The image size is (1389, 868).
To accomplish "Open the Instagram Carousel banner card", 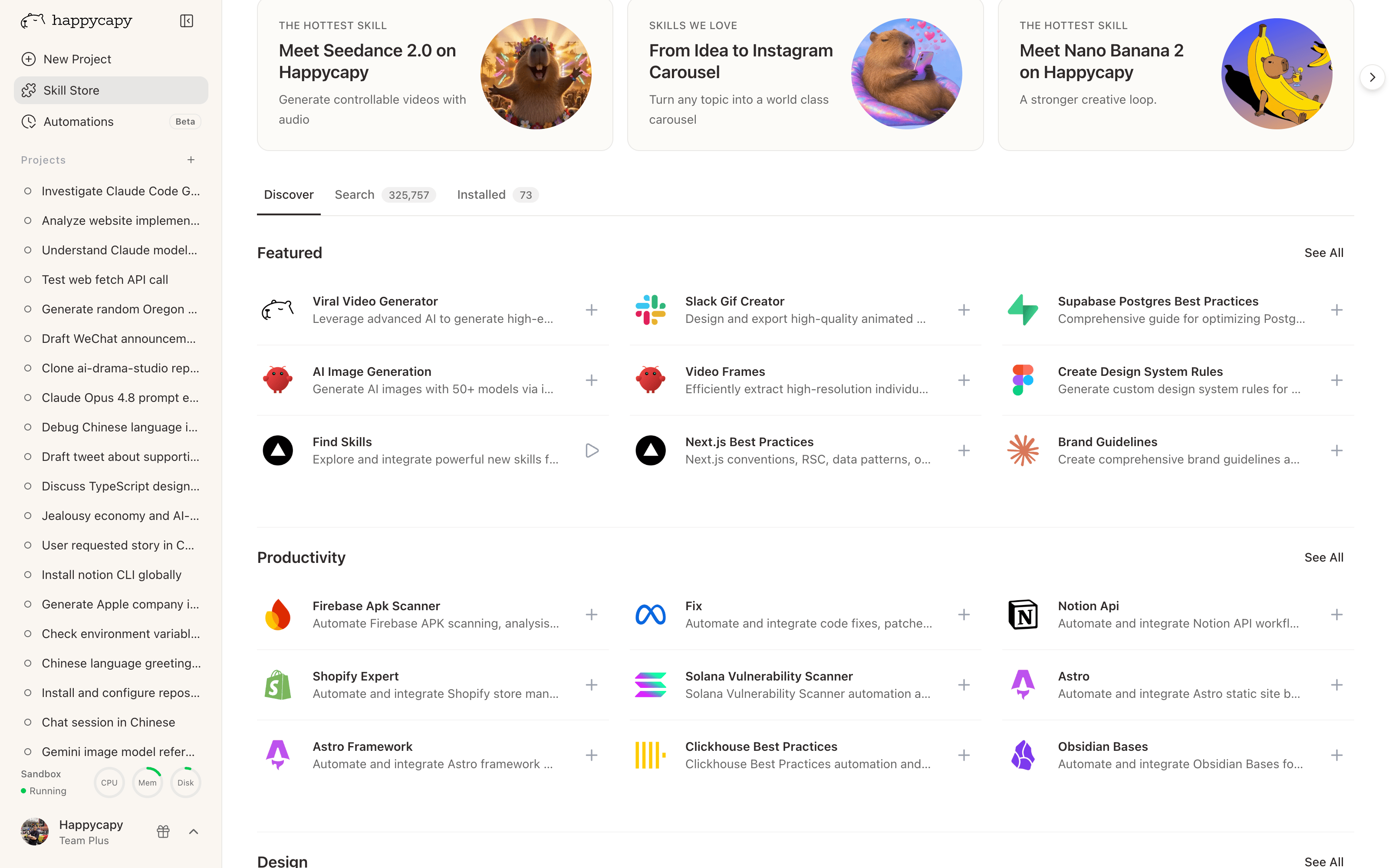I will click(805, 75).
